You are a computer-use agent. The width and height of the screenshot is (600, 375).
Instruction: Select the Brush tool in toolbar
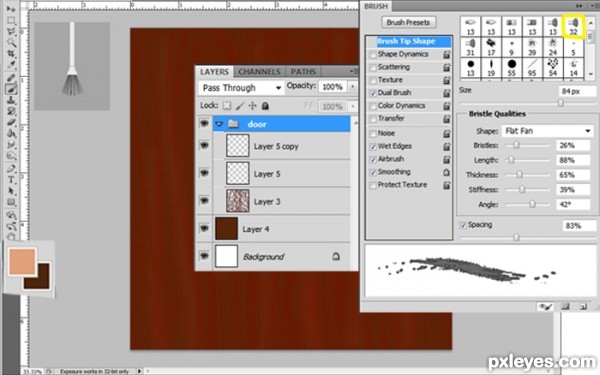click(x=11, y=89)
